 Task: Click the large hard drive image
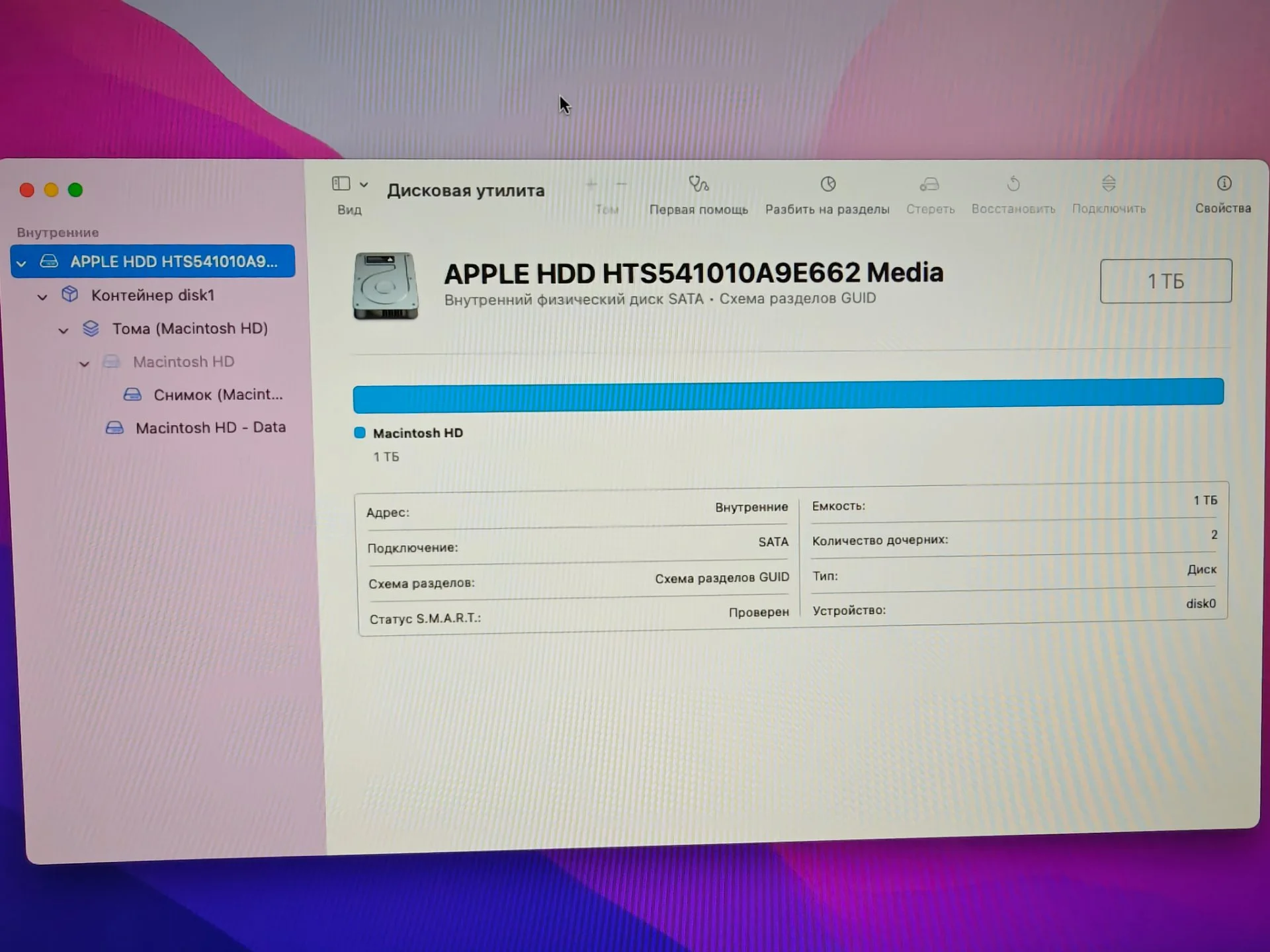(386, 286)
